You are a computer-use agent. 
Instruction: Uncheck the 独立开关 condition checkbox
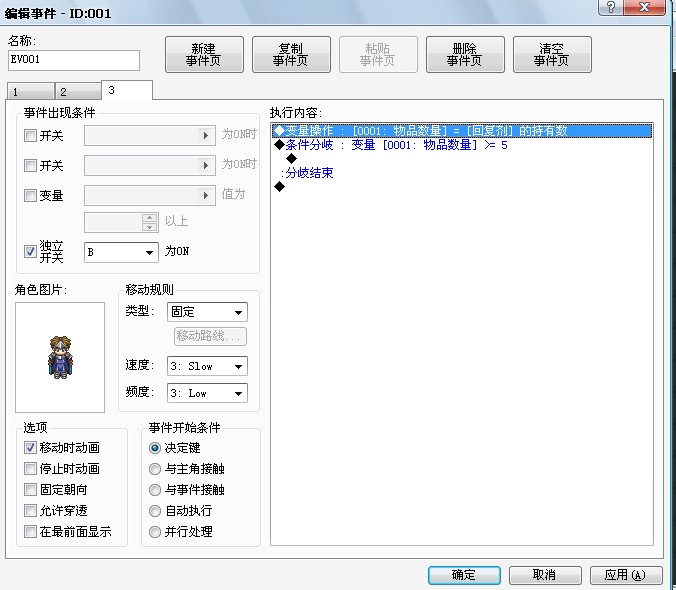click(30, 252)
